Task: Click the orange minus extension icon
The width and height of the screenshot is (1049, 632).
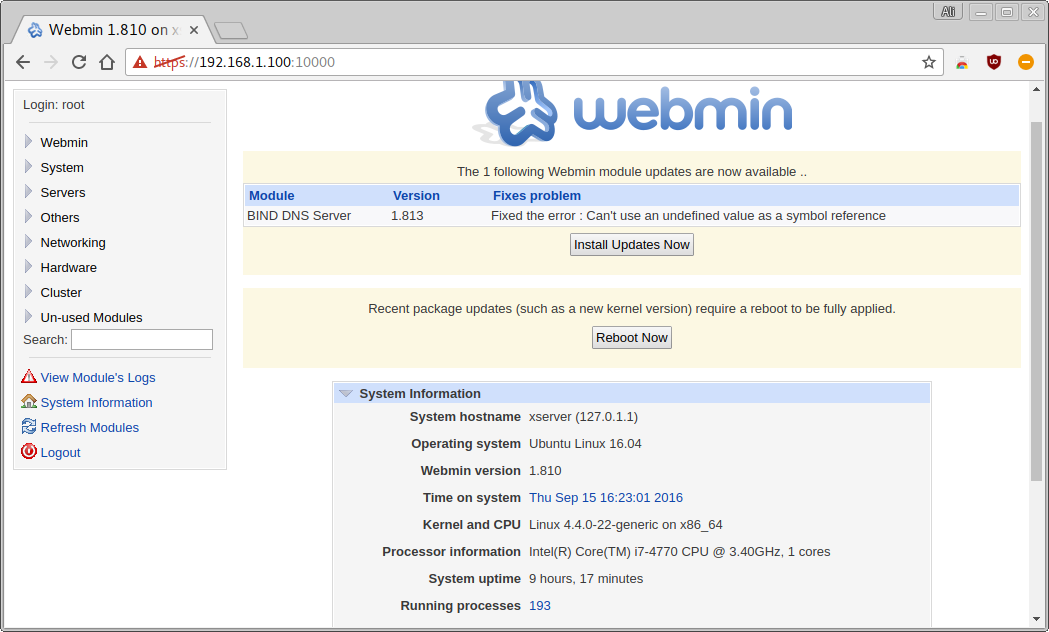Action: 1026,62
